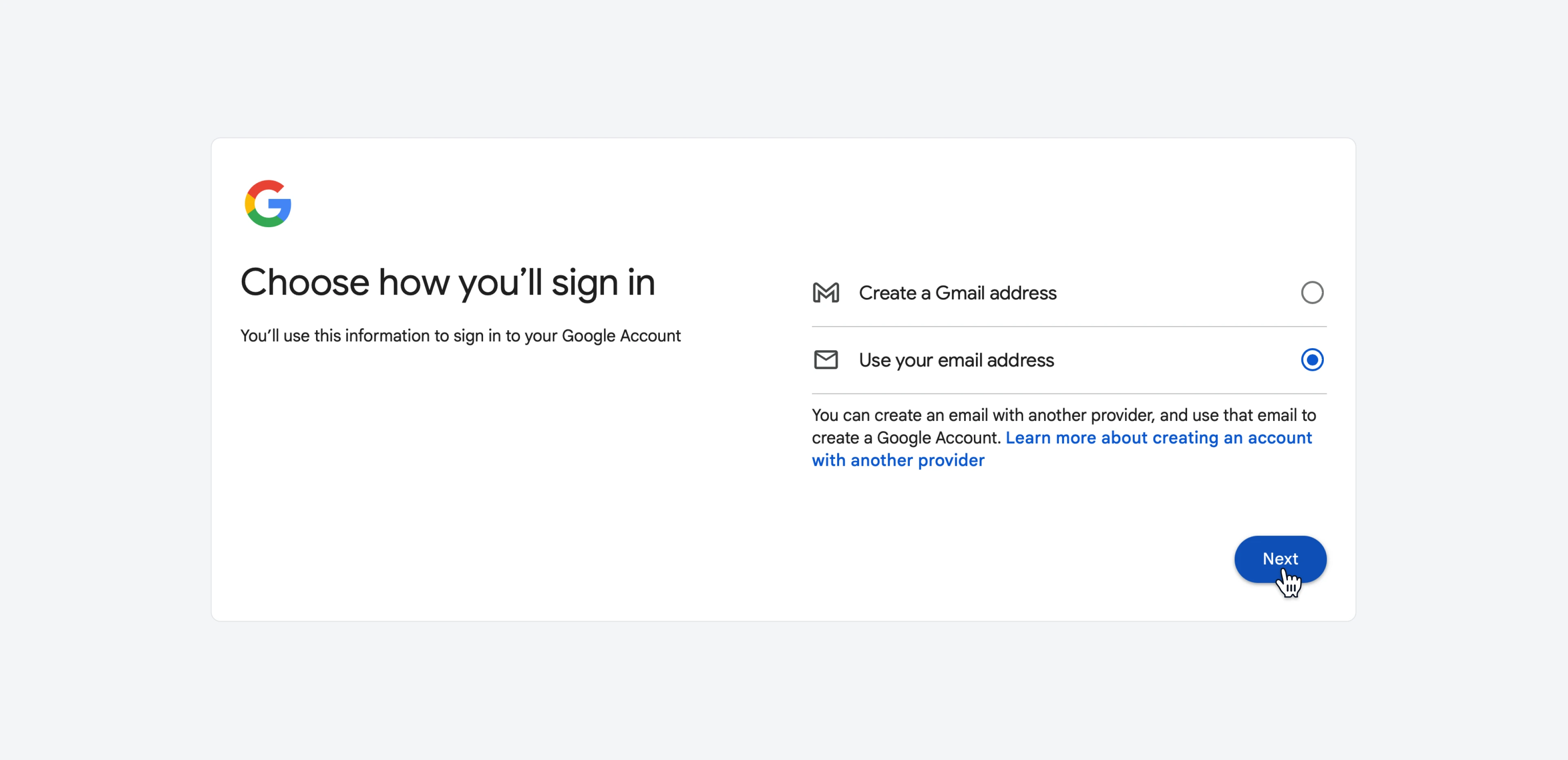Open "Learn more about creating an account" link
The image size is (1568, 760).
(x=1158, y=438)
